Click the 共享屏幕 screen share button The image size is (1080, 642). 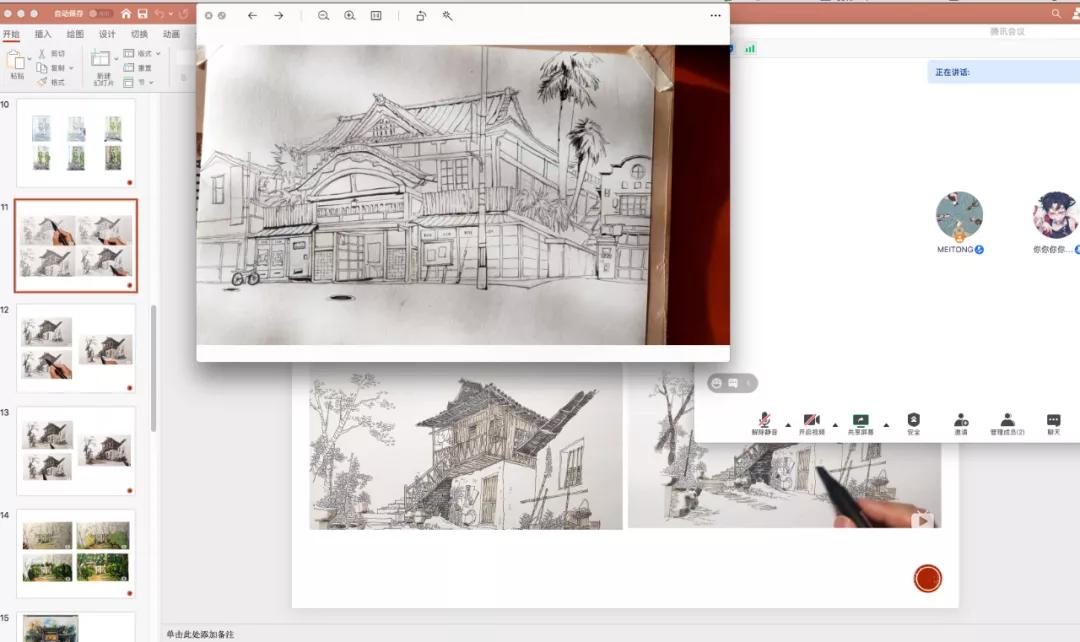862,421
